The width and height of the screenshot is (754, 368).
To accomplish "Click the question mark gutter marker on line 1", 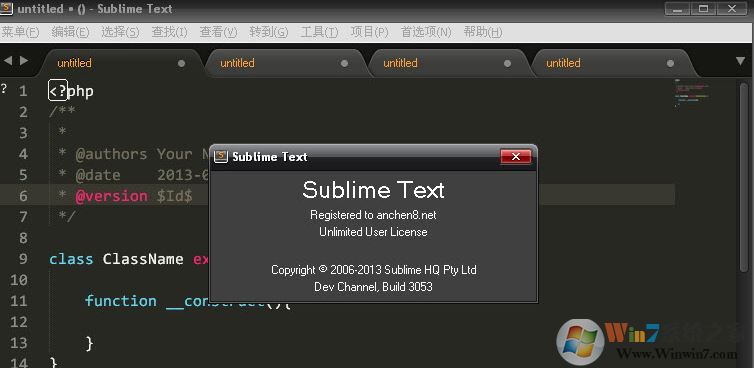I will click(x=4, y=89).
